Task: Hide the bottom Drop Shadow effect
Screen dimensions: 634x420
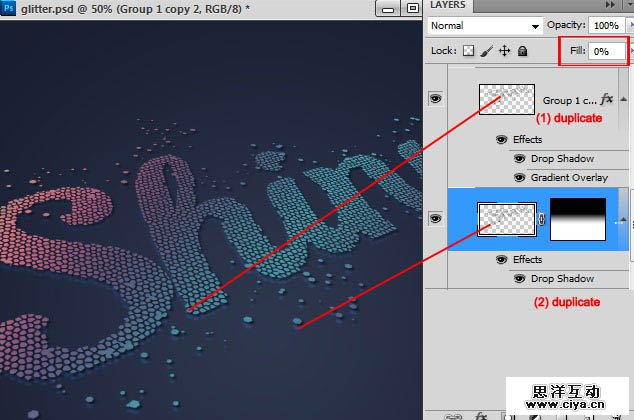Action: (x=519, y=279)
